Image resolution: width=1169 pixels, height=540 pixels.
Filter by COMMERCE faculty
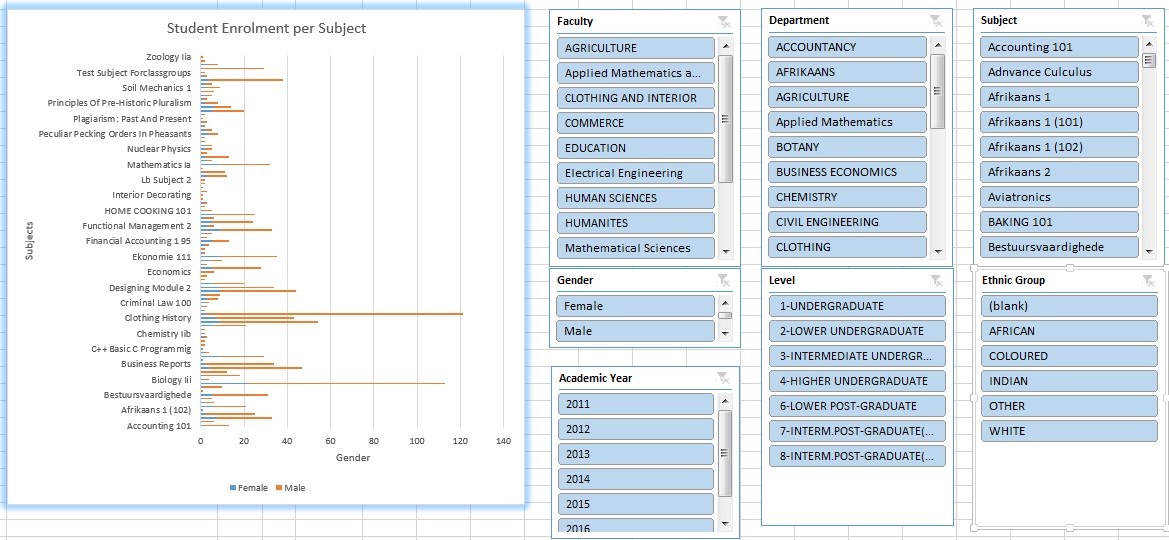(x=635, y=123)
